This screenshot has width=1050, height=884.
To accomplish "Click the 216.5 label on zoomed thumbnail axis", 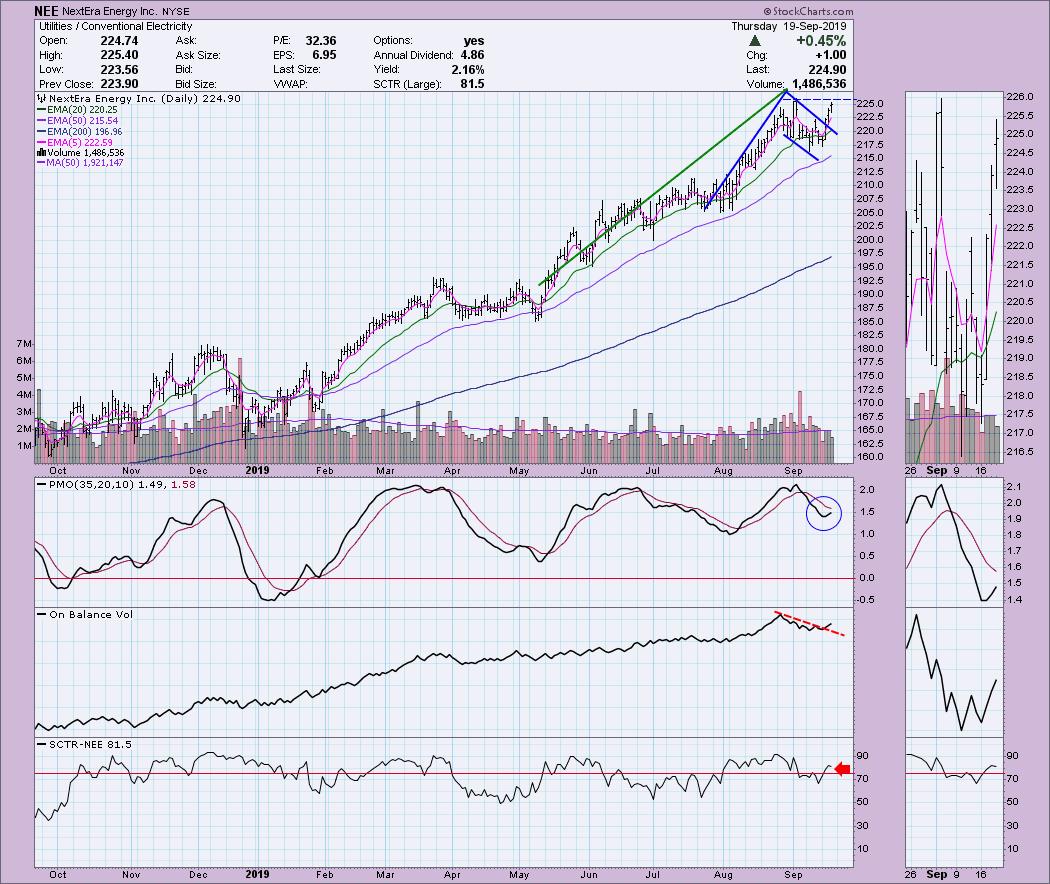I will coord(1020,451).
